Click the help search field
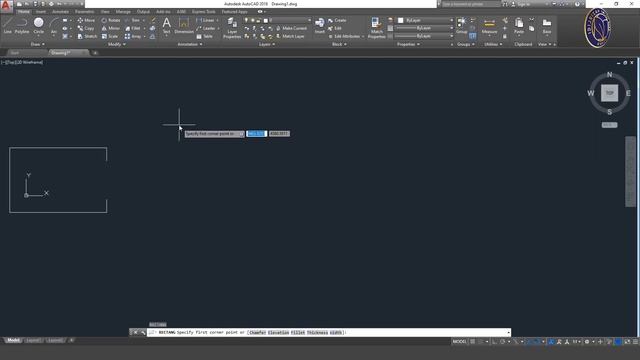The height and width of the screenshot is (360, 640). point(470,4)
